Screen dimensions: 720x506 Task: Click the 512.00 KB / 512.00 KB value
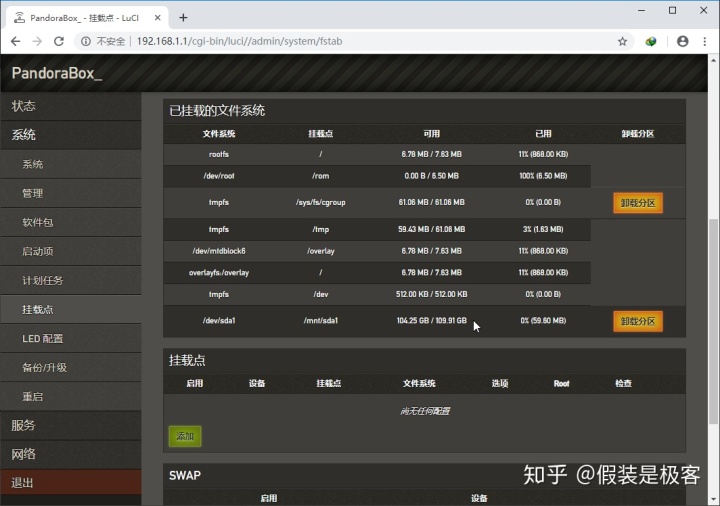432,294
